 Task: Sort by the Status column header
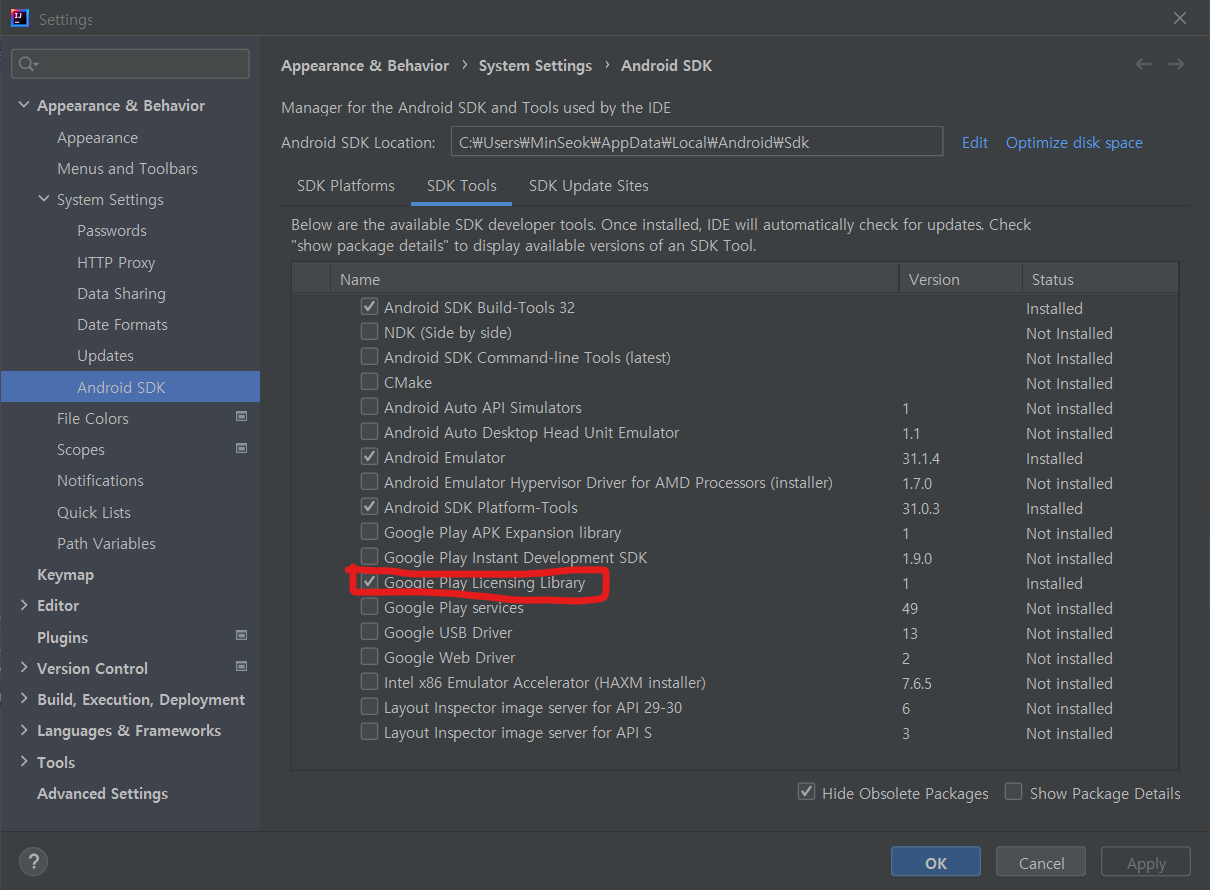[x=1099, y=279]
